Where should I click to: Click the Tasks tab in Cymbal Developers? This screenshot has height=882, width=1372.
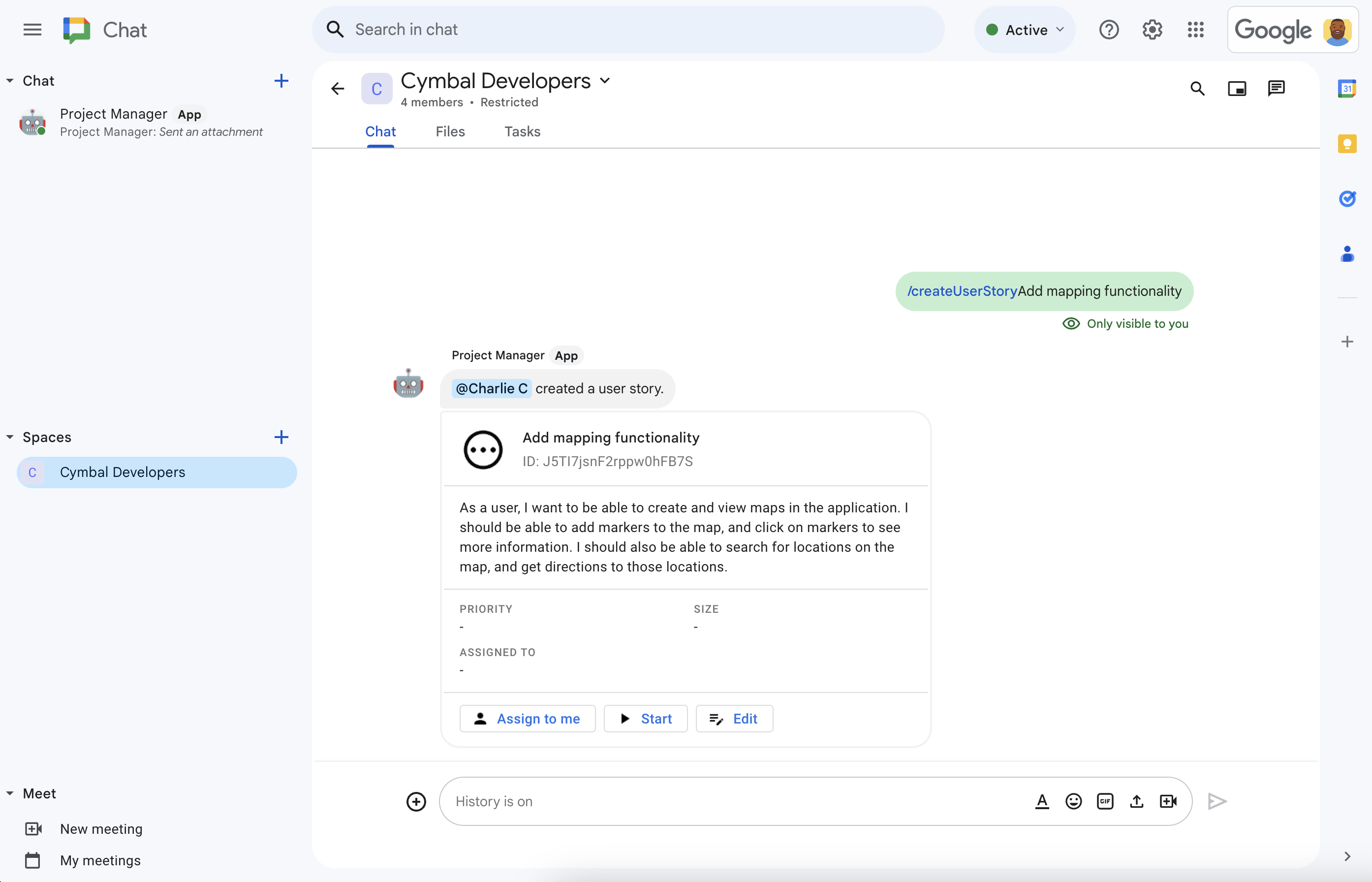521,131
